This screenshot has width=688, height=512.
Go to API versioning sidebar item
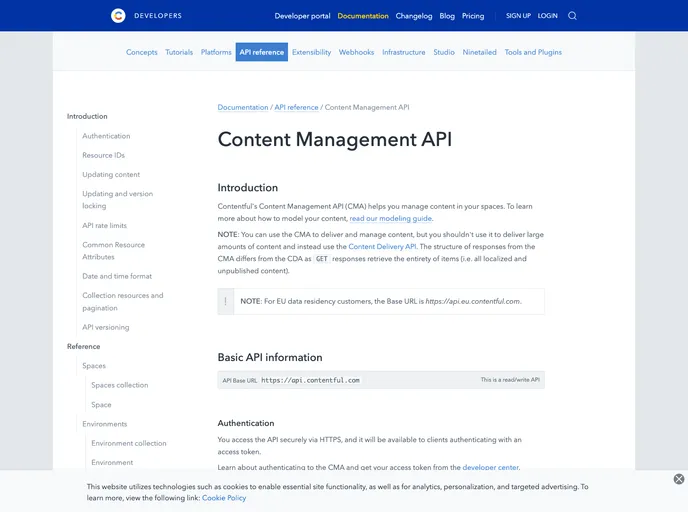[106, 327]
